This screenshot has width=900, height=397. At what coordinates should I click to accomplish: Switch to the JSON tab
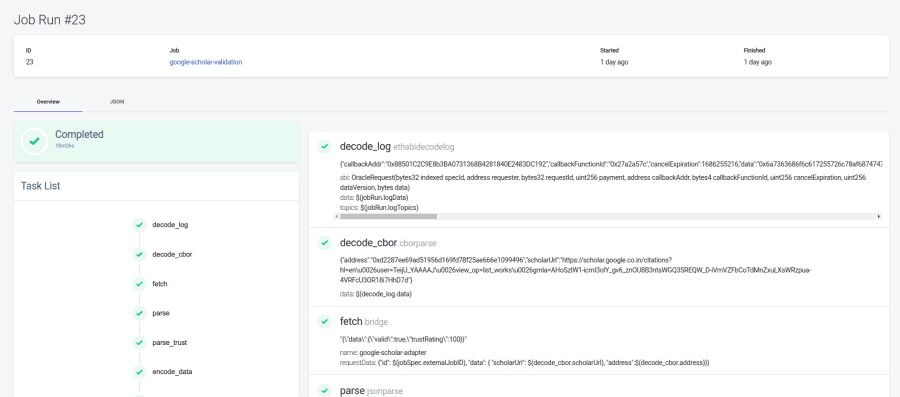117,102
